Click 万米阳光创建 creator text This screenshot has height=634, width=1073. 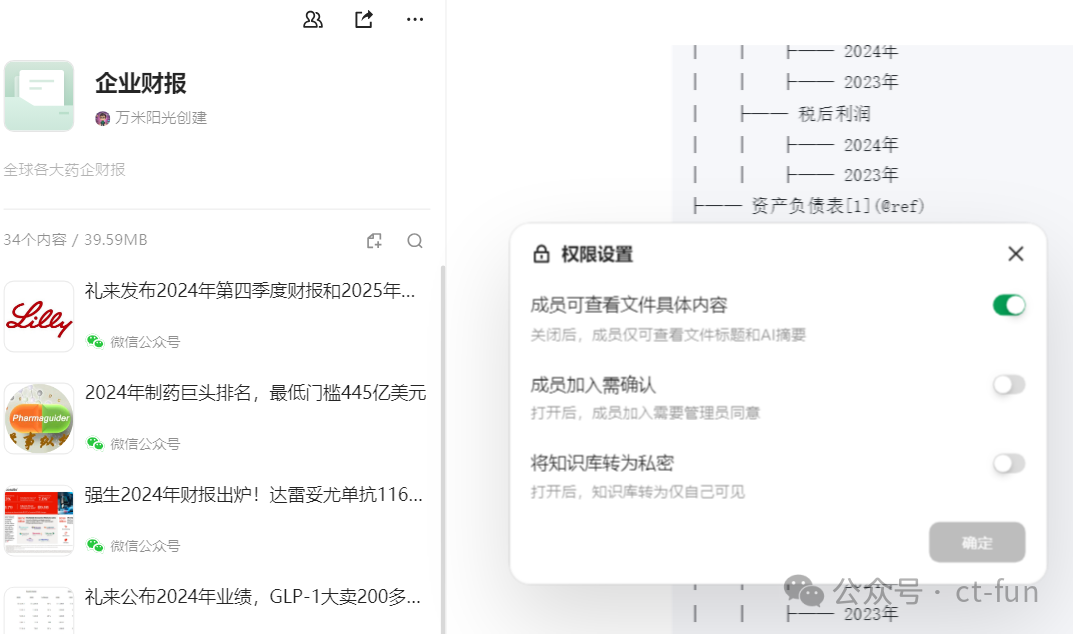tap(161, 118)
